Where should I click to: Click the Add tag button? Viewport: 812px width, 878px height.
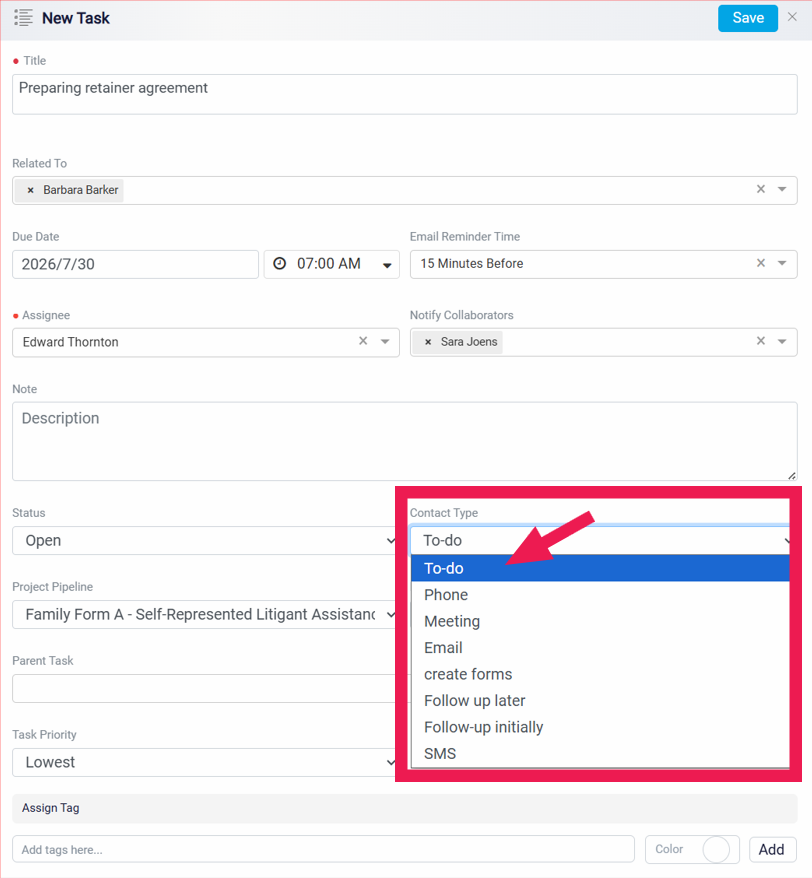pyautogui.click(x=773, y=849)
